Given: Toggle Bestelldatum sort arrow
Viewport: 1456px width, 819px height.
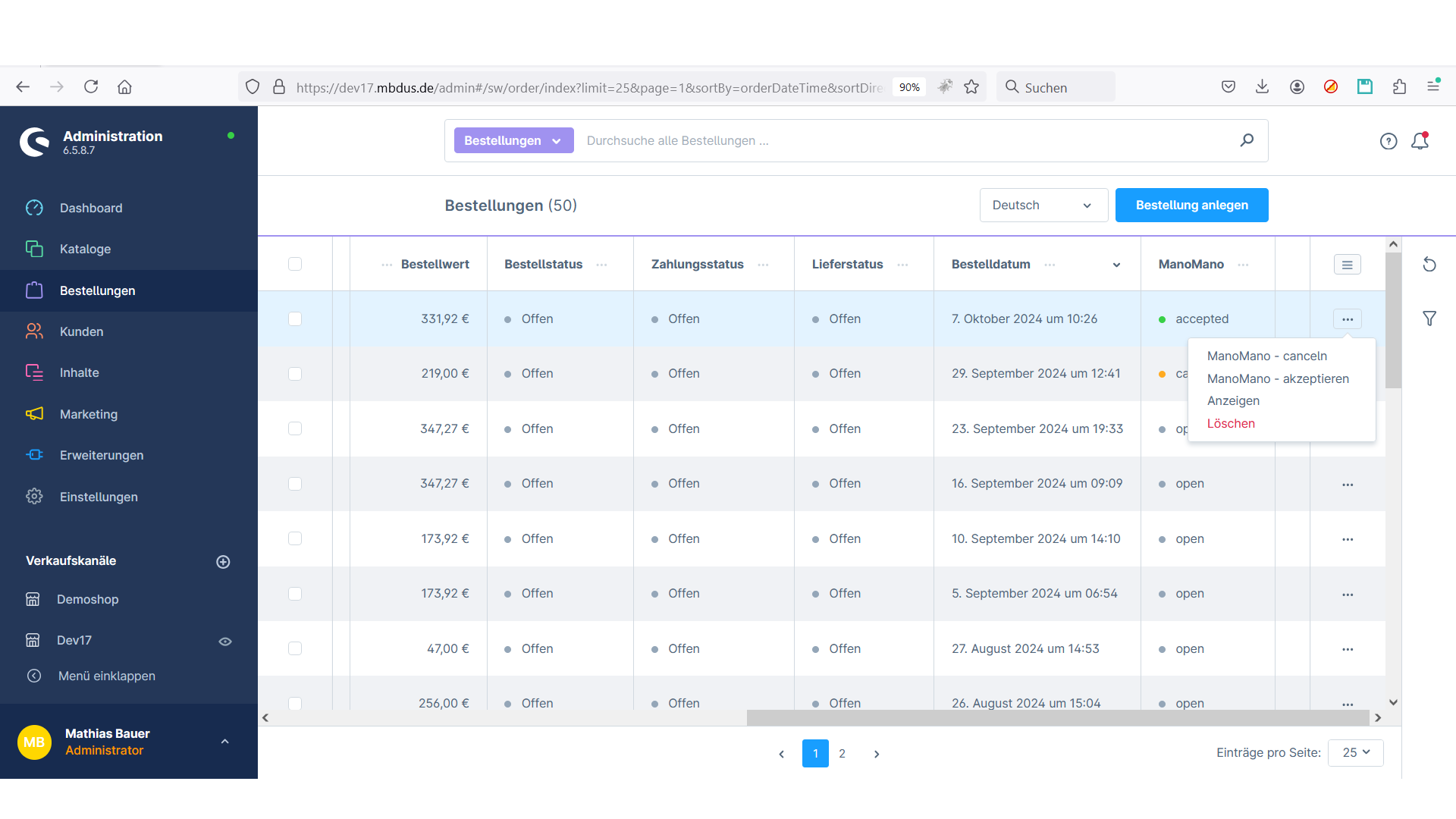Looking at the screenshot, I should [1116, 265].
